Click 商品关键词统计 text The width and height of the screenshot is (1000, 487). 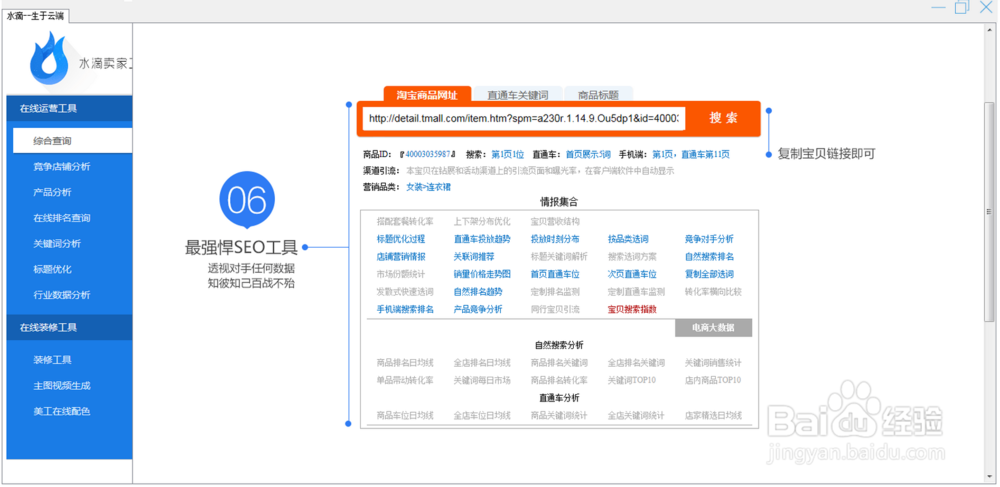(x=559, y=415)
